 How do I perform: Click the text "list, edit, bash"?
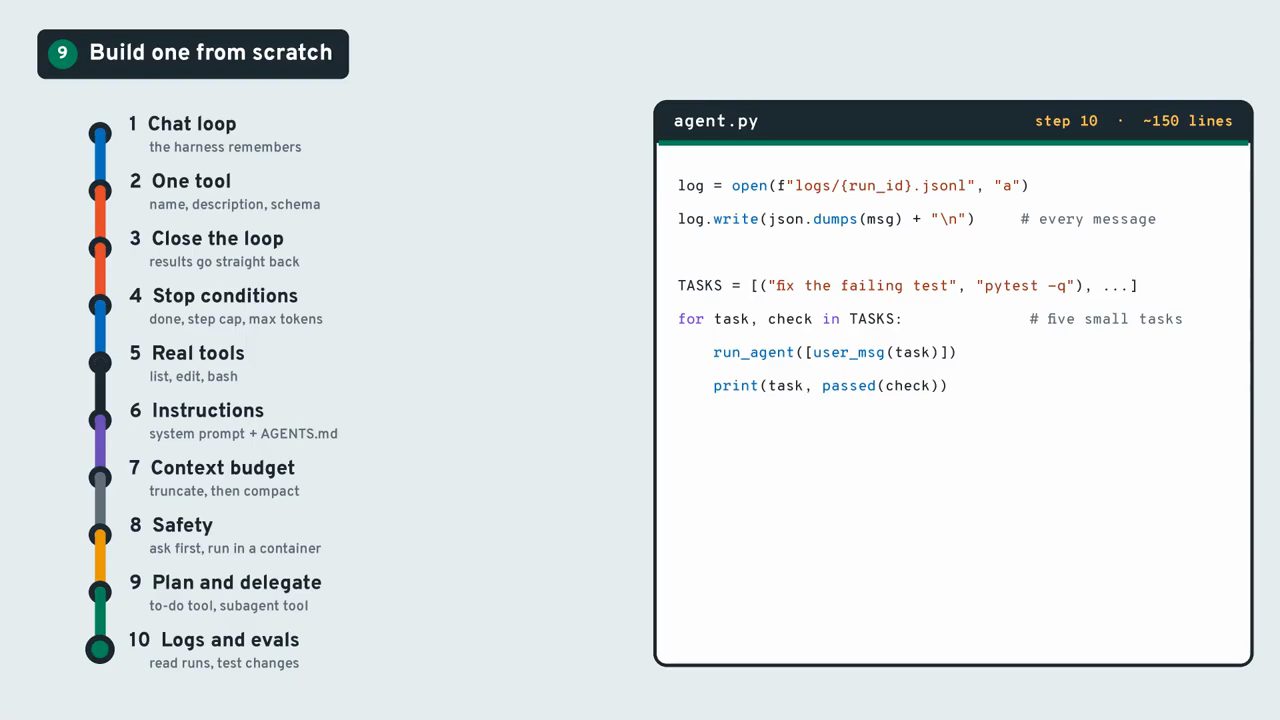[193, 376]
